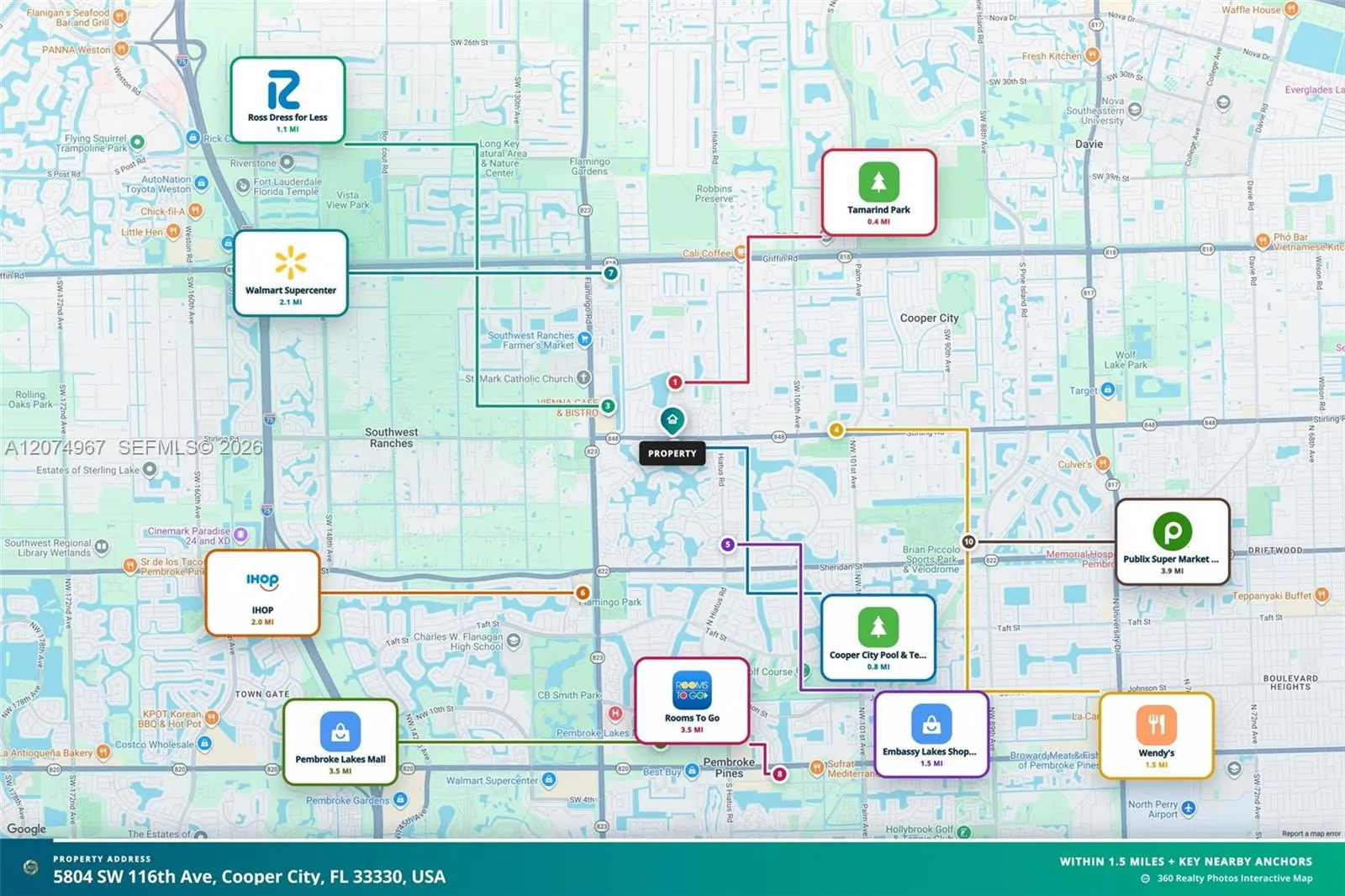This screenshot has width=1345, height=896.
Task: Click the KPOT Korean BBQ pin
Action: click(x=211, y=718)
